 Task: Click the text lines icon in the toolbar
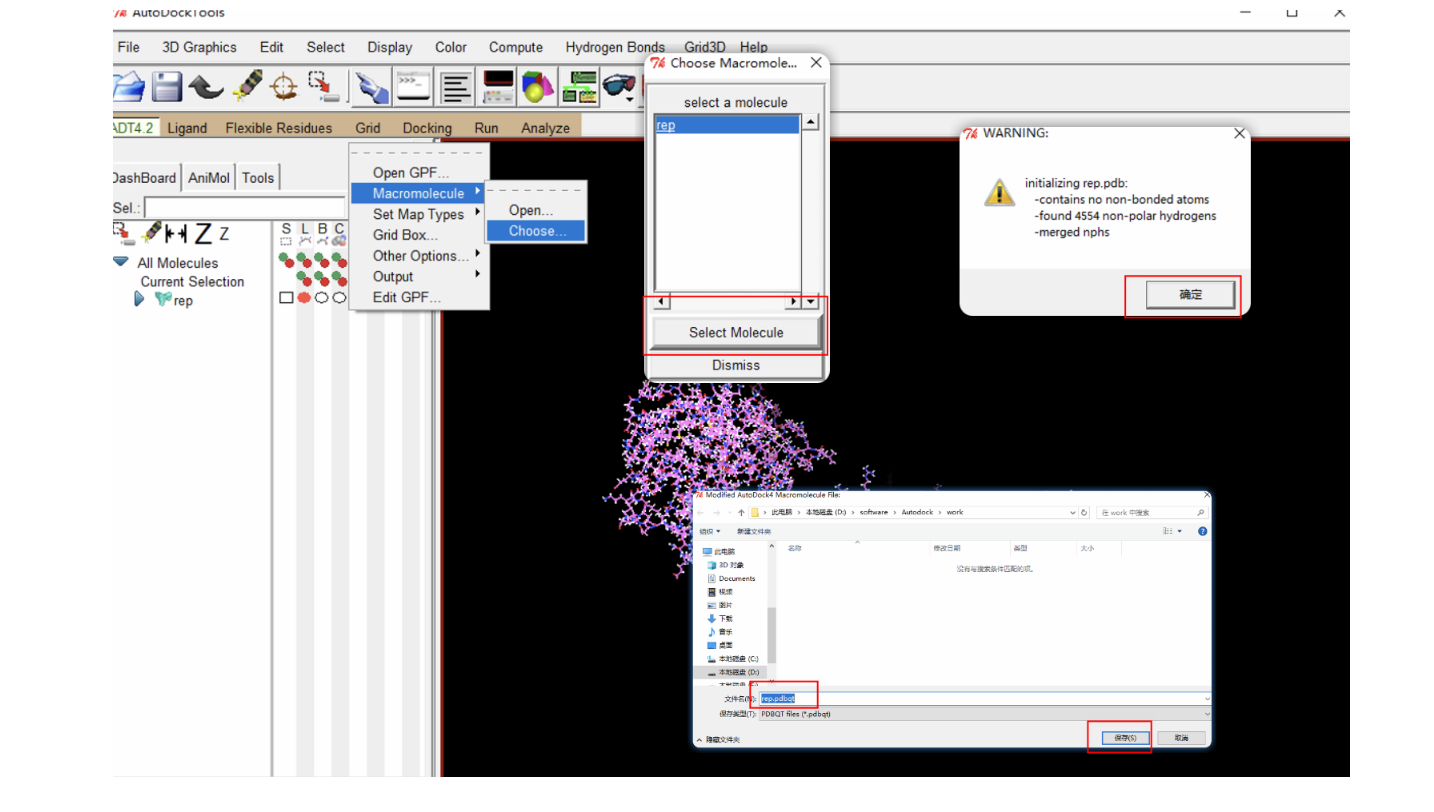click(x=456, y=87)
